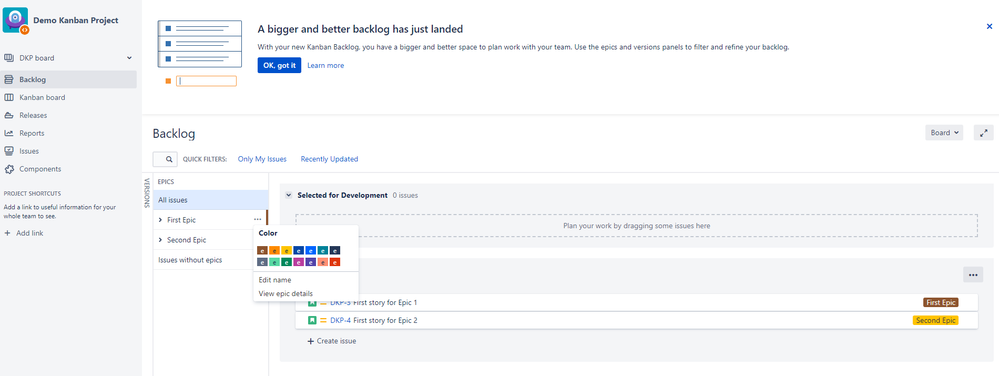Click the Second Epic label on DKP-4
The image size is (999, 376).
(935, 321)
